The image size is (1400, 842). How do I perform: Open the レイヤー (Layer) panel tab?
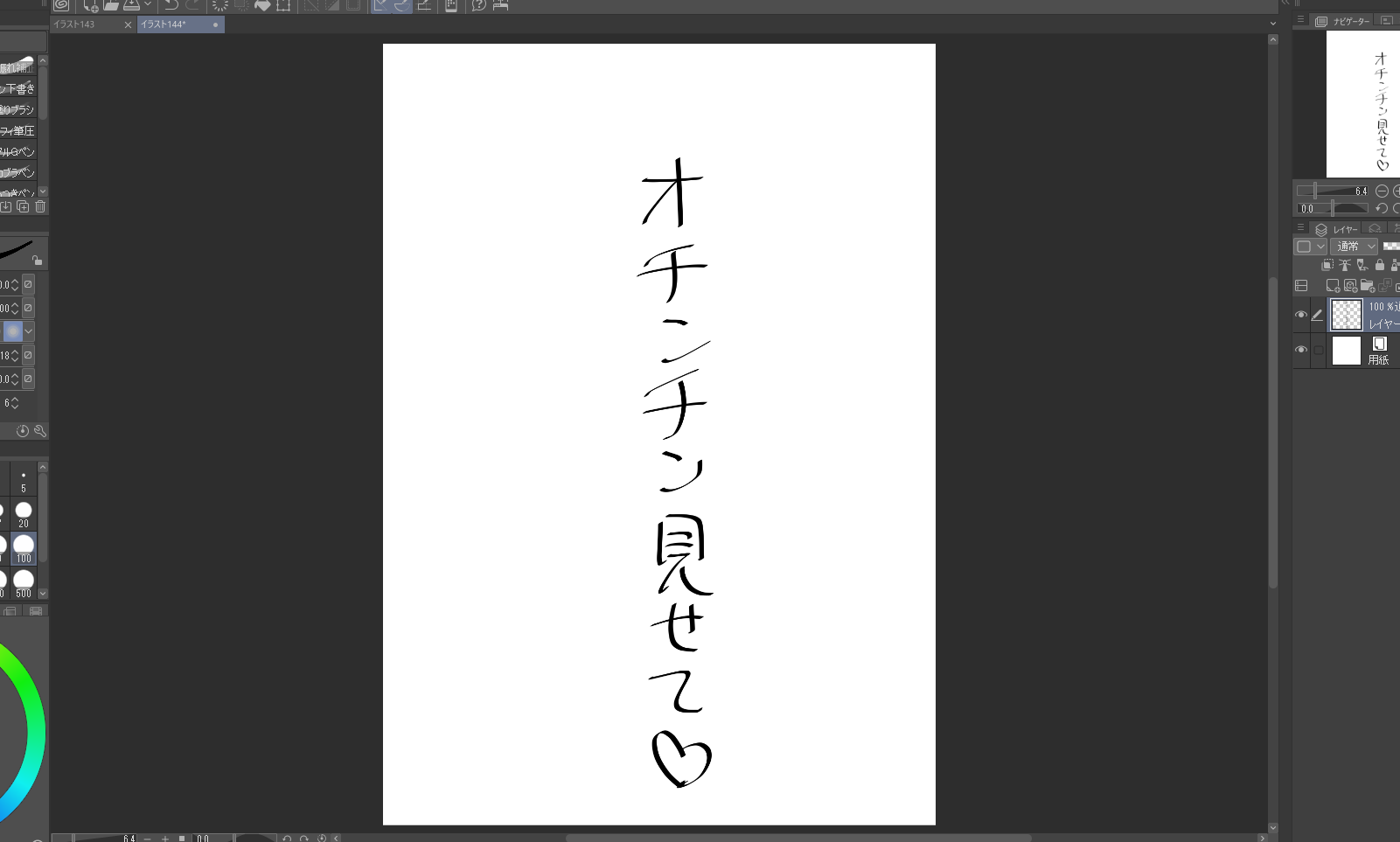click(1337, 229)
